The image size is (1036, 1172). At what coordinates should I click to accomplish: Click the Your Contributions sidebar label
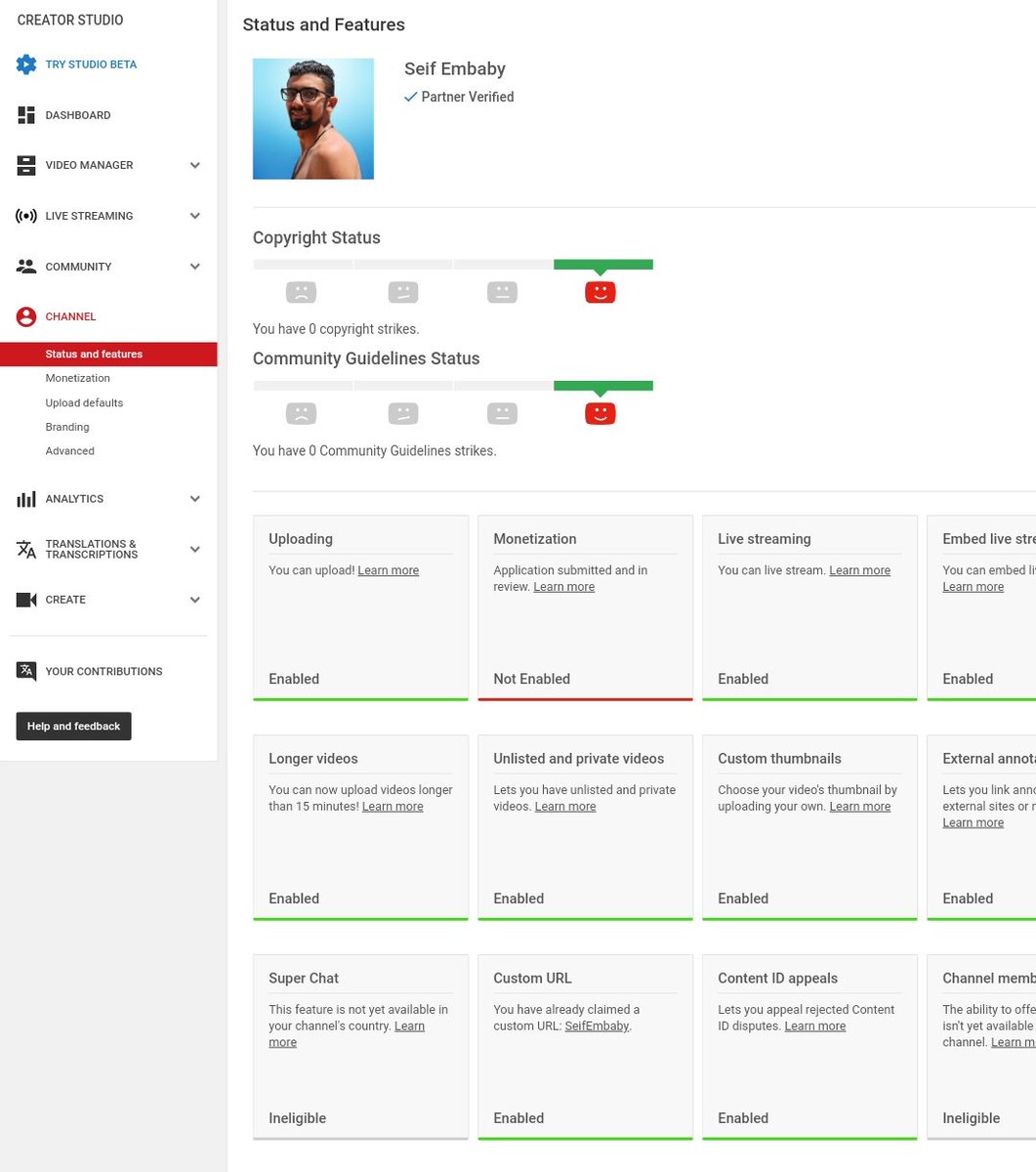point(104,672)
